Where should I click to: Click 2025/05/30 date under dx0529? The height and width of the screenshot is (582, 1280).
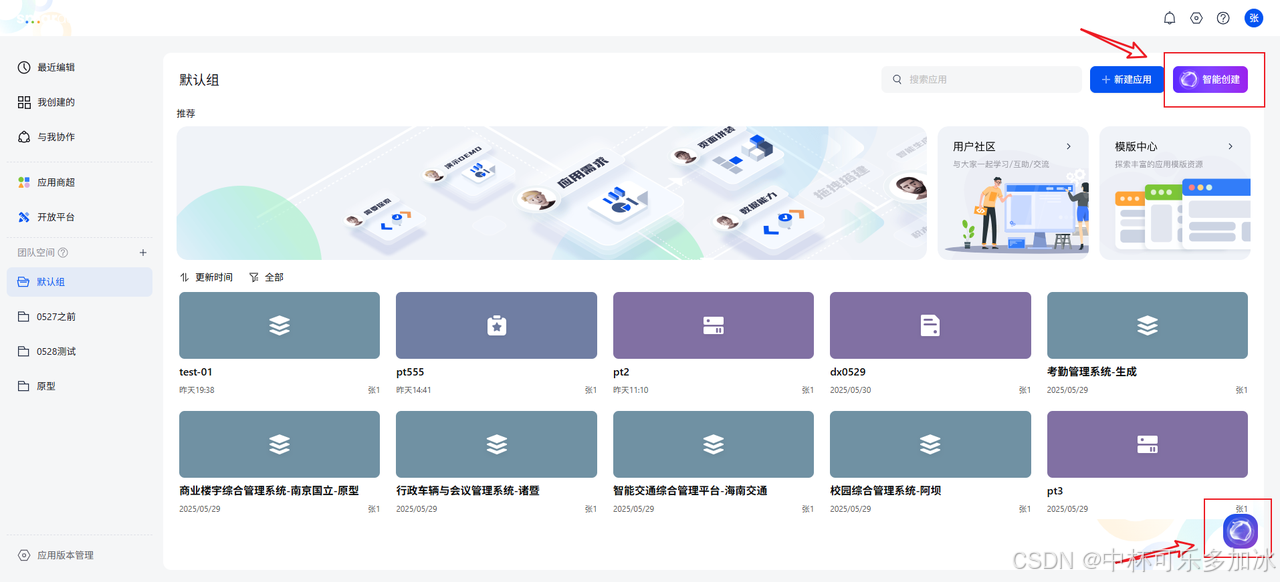pos(850,390)
